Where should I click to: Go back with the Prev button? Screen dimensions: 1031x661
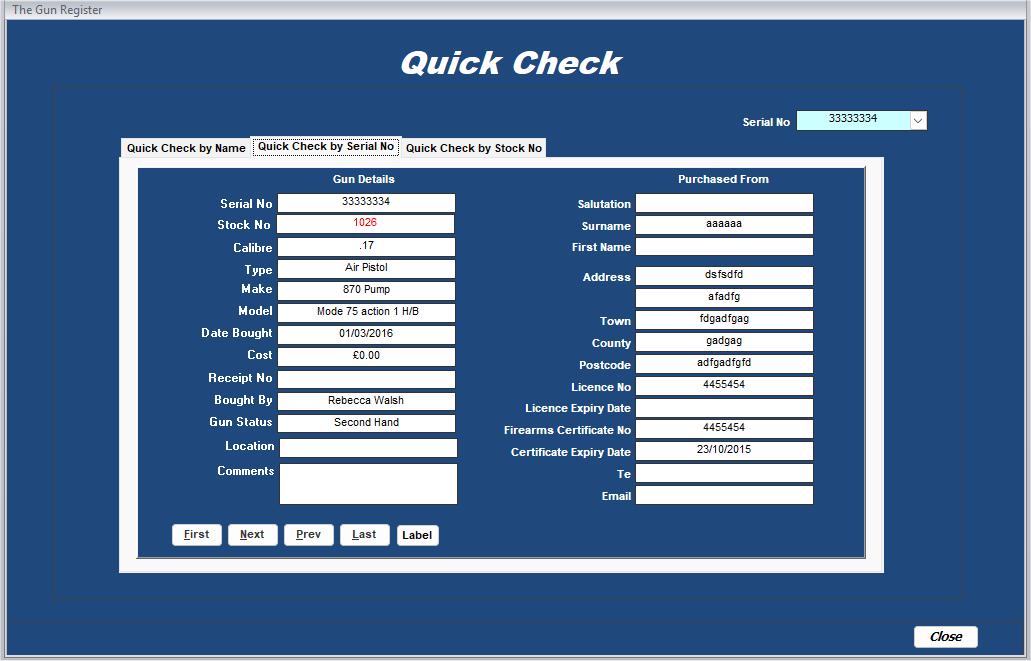[308, 534]
